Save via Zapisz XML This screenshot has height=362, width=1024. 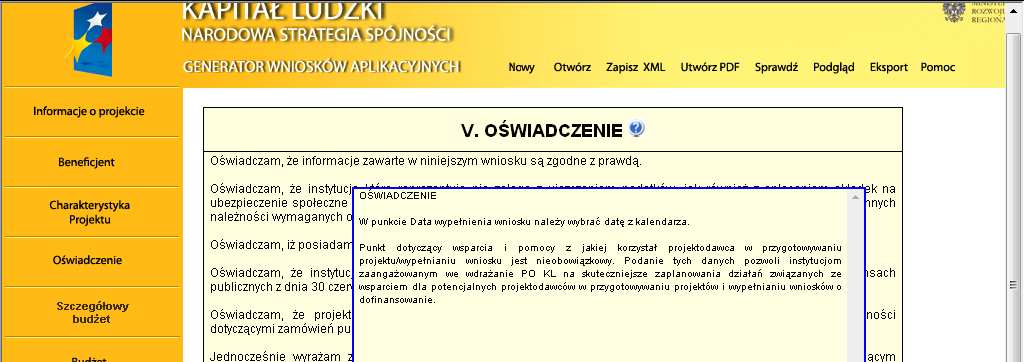(x=635, y=67)
